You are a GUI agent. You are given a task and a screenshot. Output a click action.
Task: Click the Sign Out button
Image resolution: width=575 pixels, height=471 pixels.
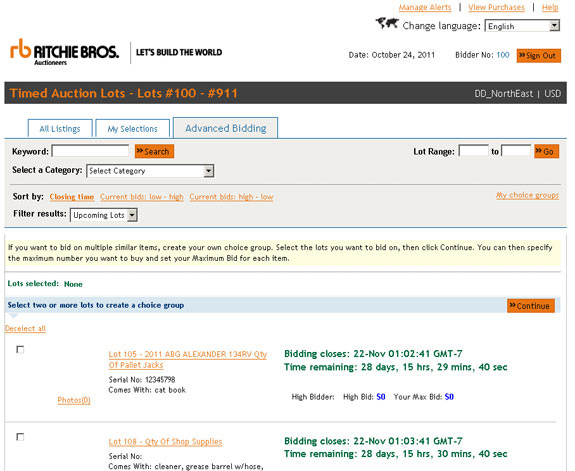point(539,56)
